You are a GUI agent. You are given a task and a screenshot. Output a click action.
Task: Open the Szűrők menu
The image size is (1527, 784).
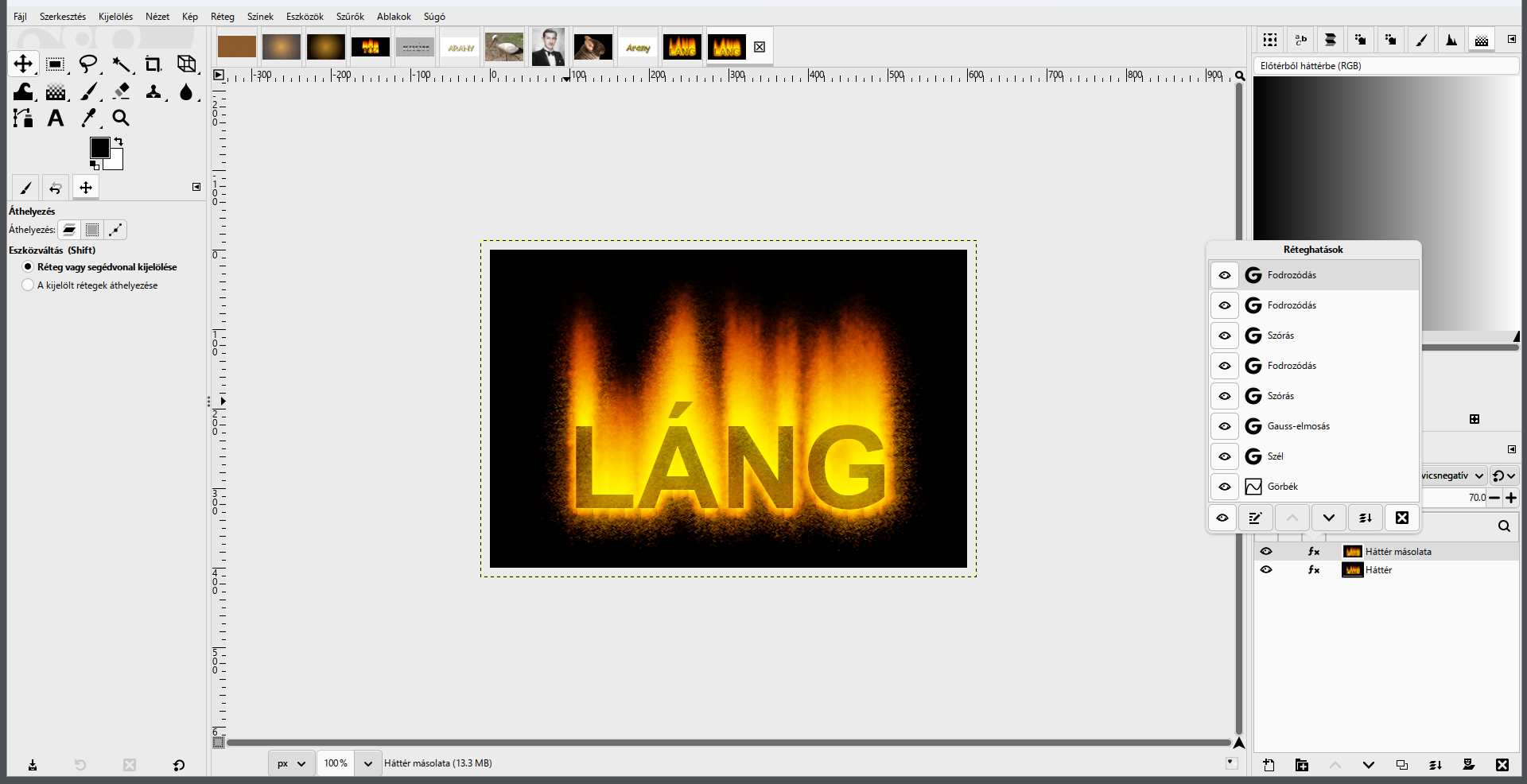[350, 16]
